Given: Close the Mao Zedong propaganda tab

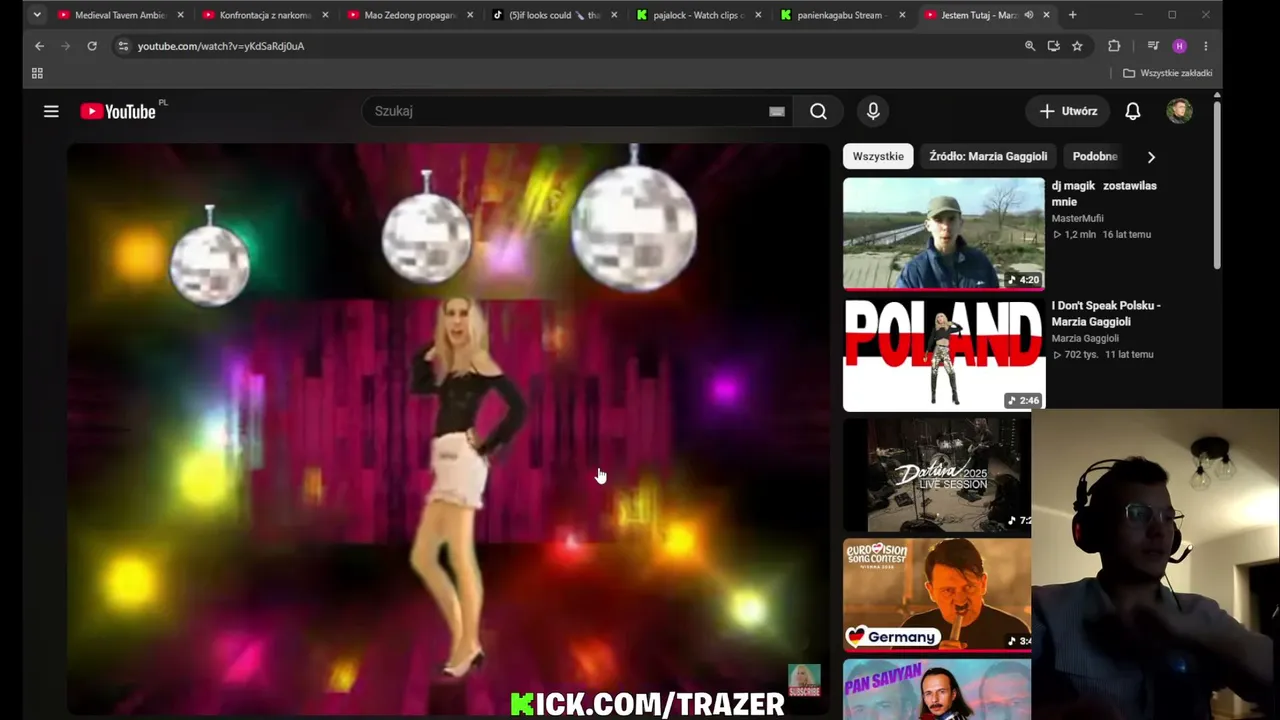Looking at the screenshot, I should [x=469, y=15].
